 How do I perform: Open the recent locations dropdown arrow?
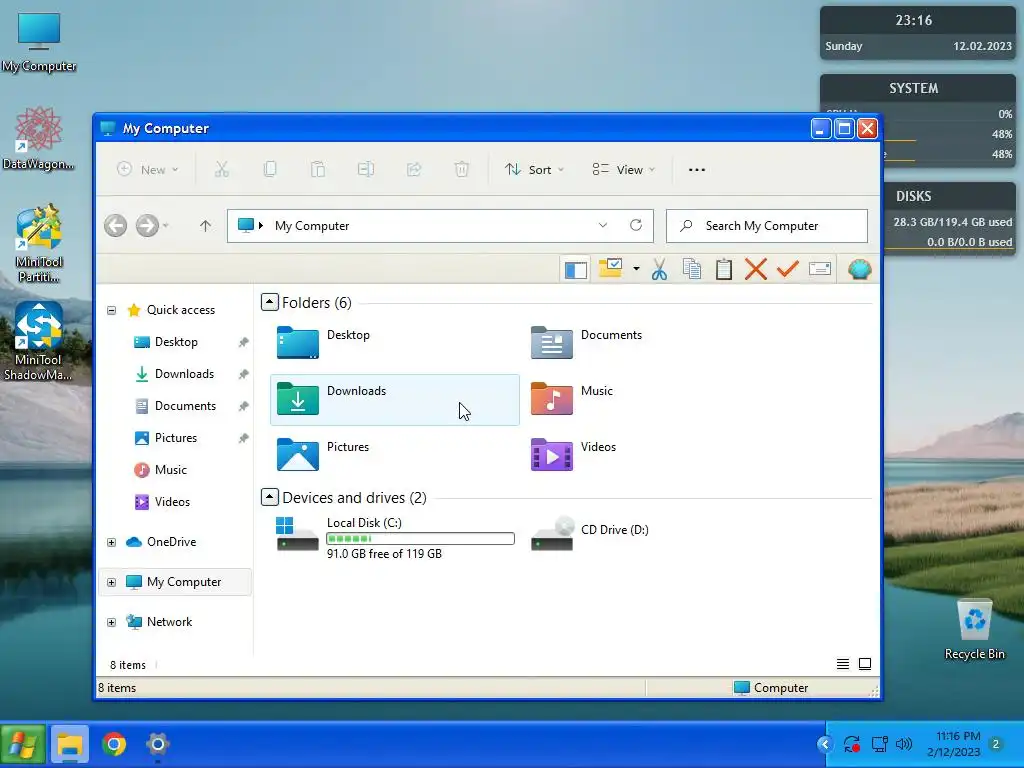tap(166, 226)
